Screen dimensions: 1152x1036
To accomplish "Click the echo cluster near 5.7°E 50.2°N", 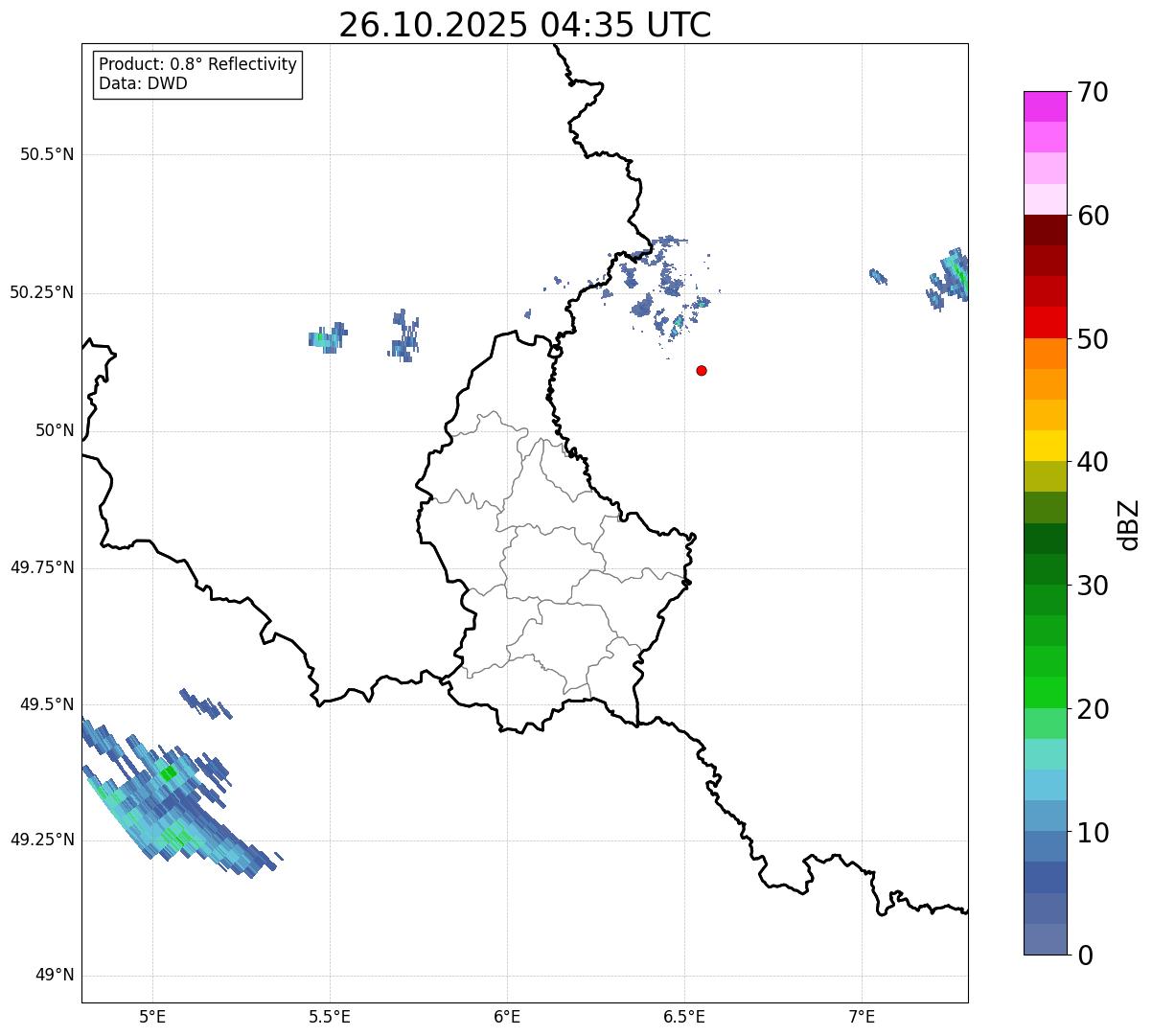I will click(404, 335).
